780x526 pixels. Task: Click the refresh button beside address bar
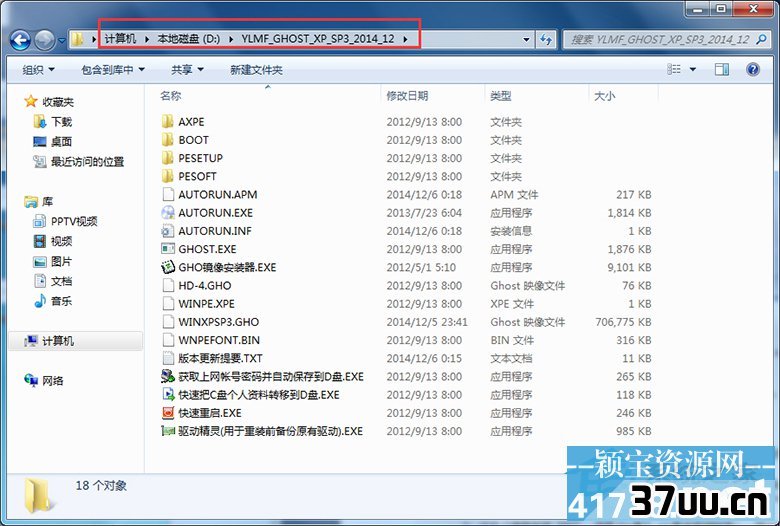click(x=546, y=39)
